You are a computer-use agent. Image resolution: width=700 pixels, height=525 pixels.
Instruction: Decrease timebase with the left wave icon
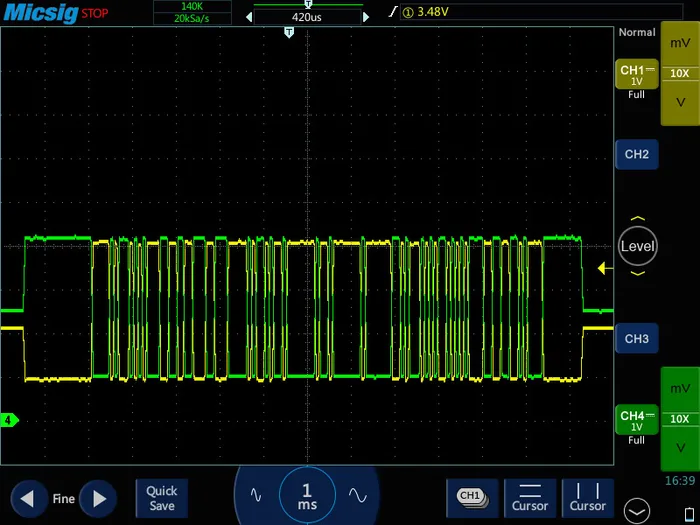256,495
